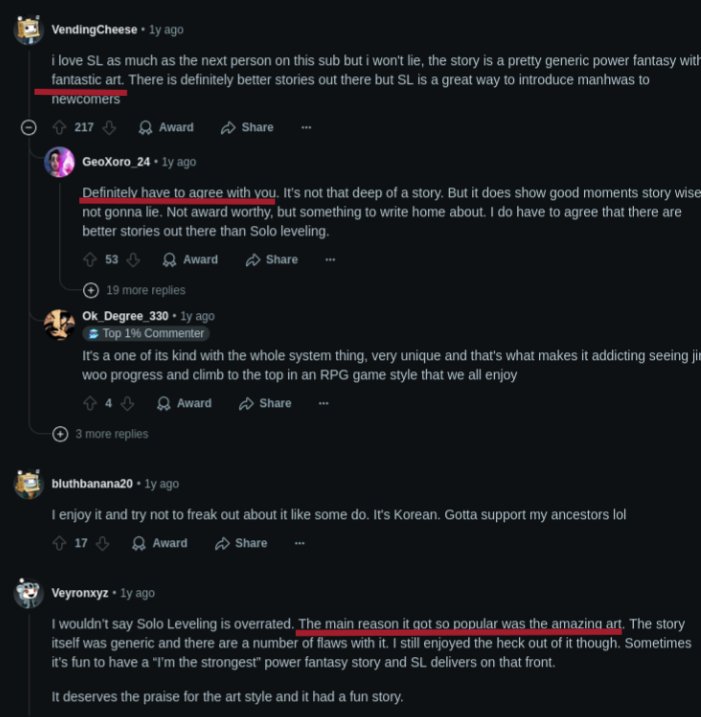This screenshot has height=717, width=701.
Task: Collapse VendingCheese's comment thread
Action: tap(29, 127)
